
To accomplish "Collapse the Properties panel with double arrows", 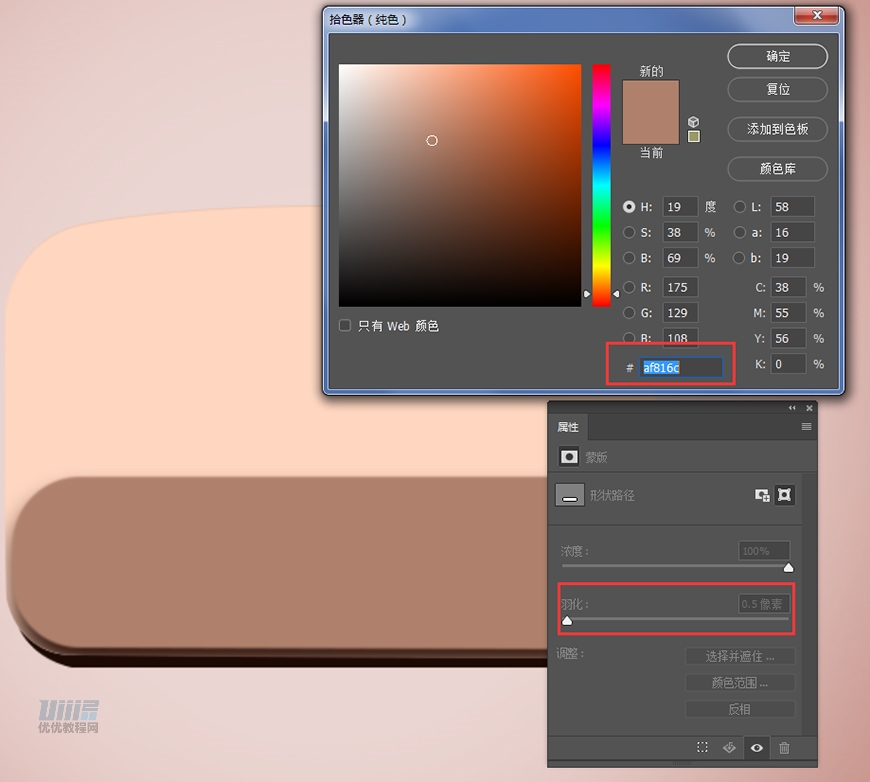I will click(792, 408).
